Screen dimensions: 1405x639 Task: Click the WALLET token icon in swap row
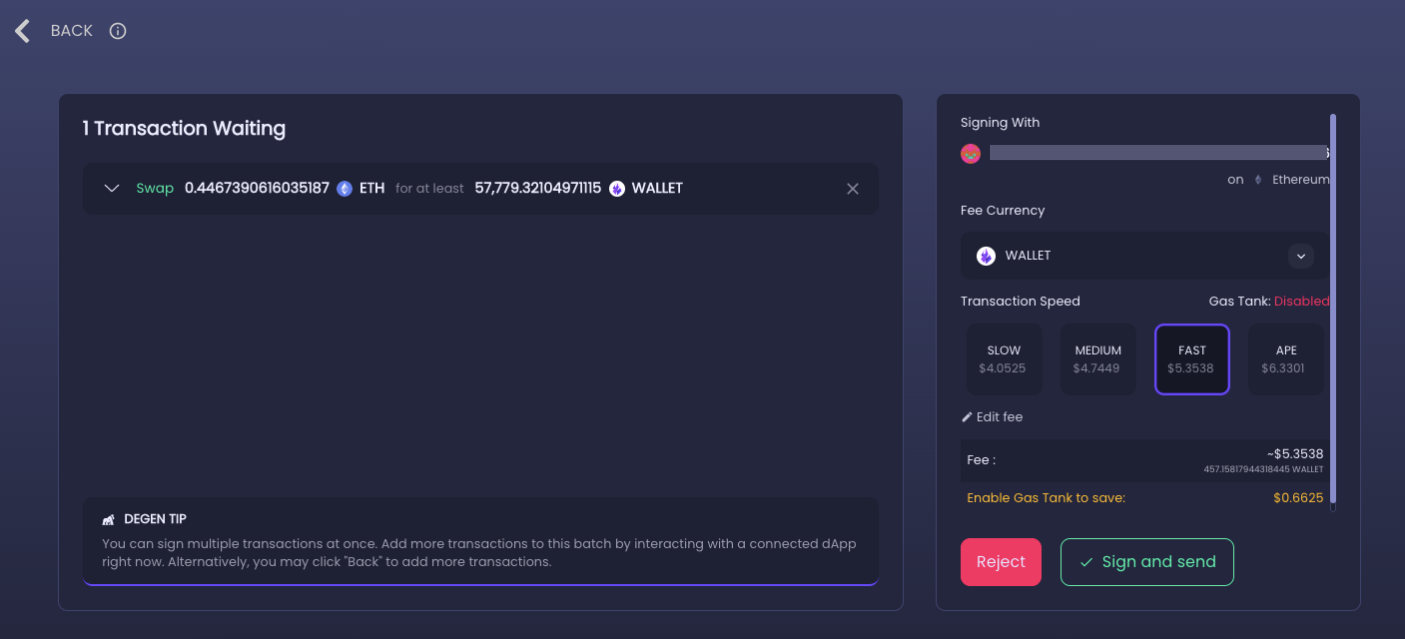(617, 188)
